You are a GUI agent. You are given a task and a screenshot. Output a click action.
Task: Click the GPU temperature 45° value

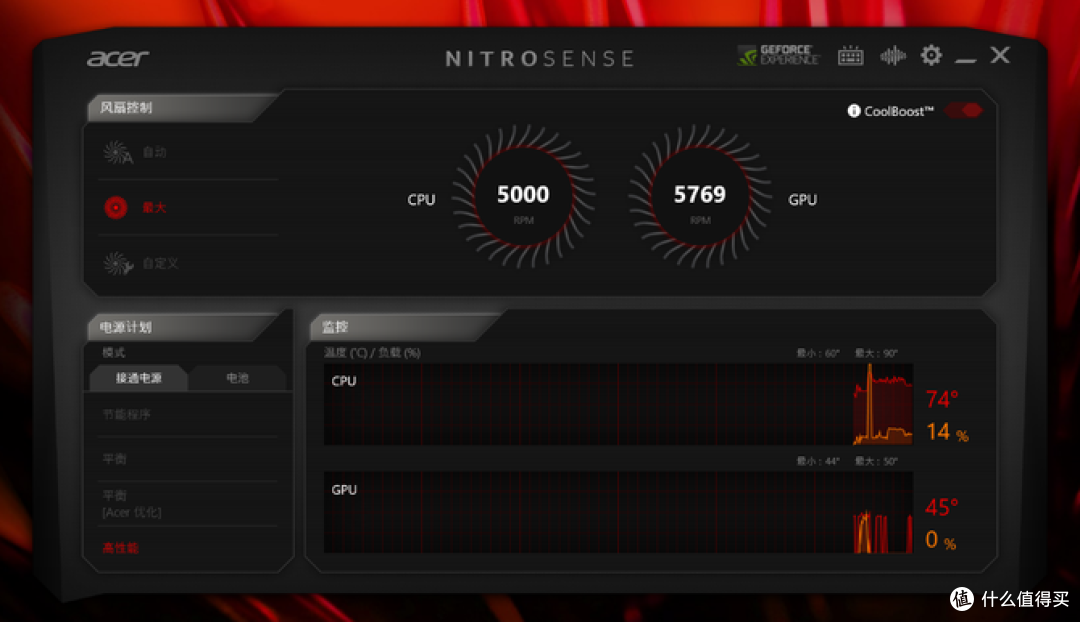942,508
